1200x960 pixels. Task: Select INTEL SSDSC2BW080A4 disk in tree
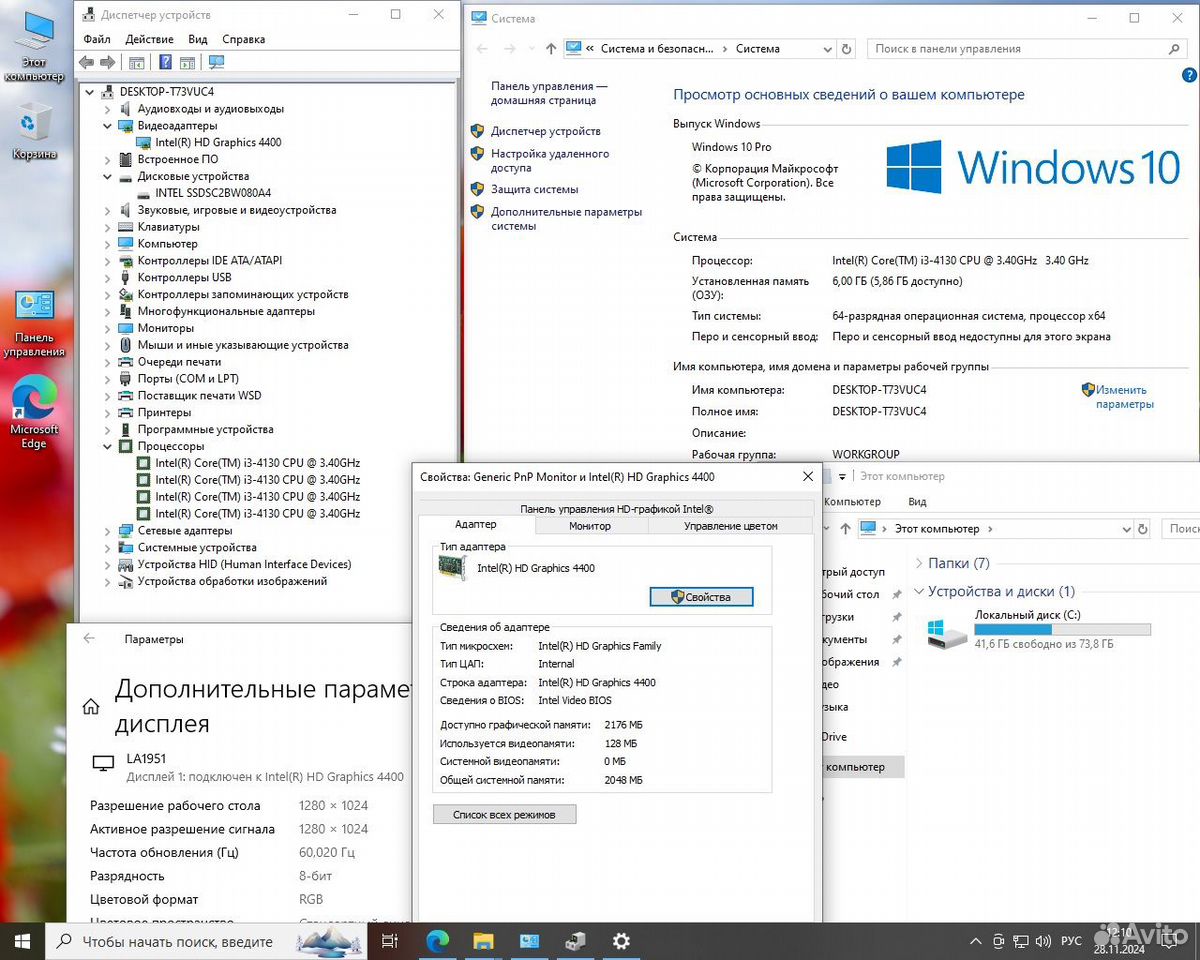[213, 193]
